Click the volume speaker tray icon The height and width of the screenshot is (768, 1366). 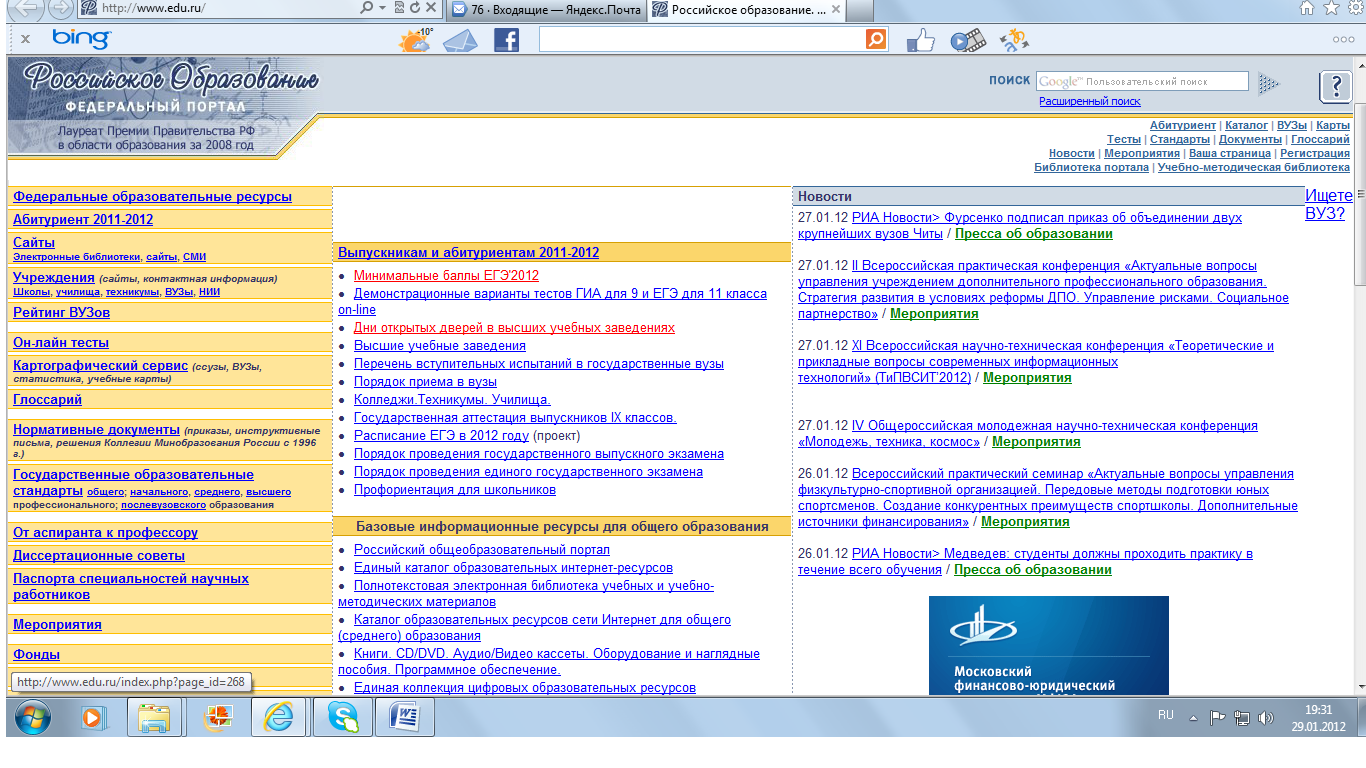(x=1267, y=717)
